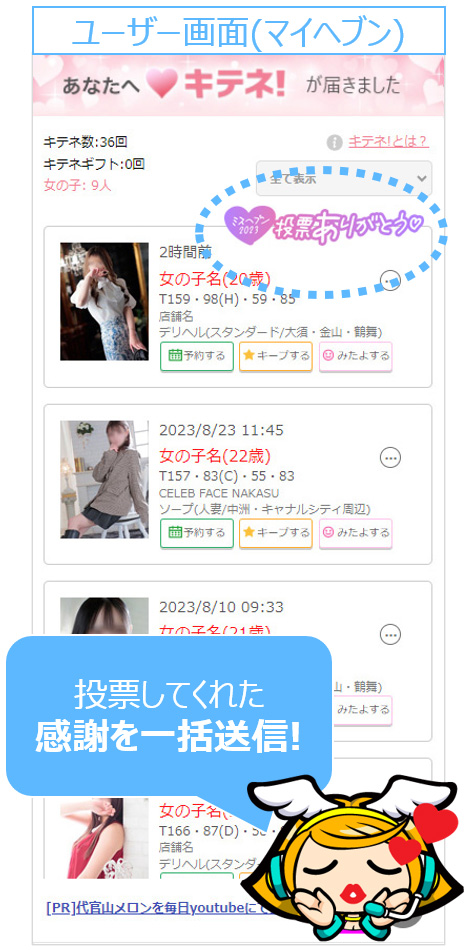This screenshot has width=468, height=950.
Task: Open the first girl's profile photo
Action: pos(104,302)
